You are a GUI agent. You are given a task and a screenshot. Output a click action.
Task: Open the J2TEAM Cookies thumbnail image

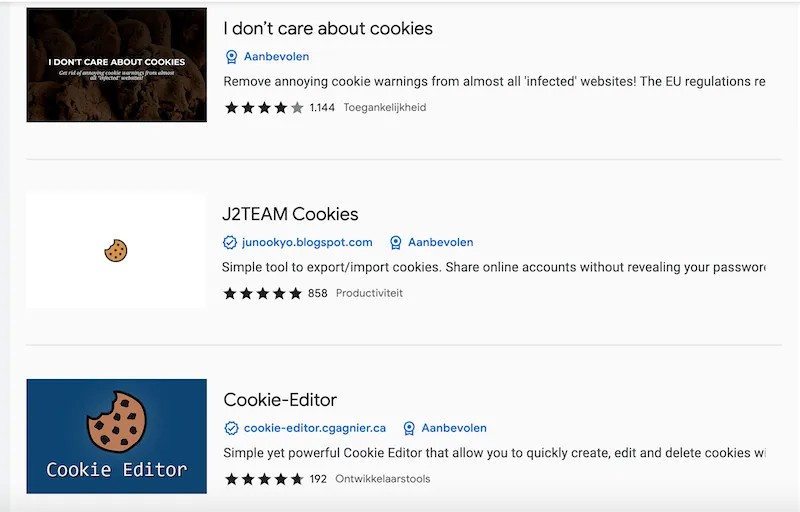click(116, 250)
